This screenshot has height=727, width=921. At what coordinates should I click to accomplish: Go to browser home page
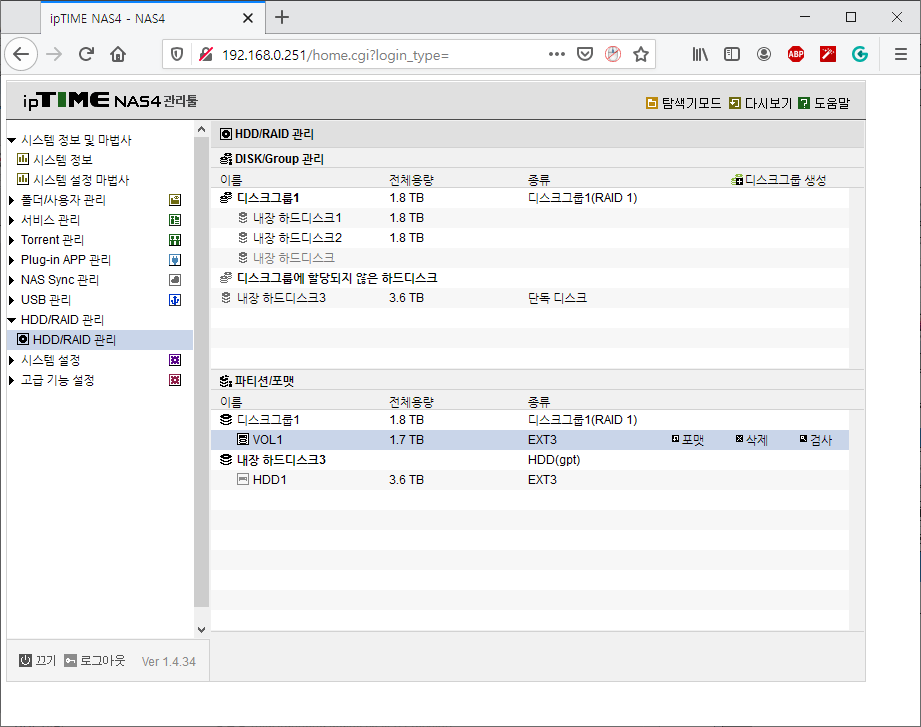[x=118, y=55]
